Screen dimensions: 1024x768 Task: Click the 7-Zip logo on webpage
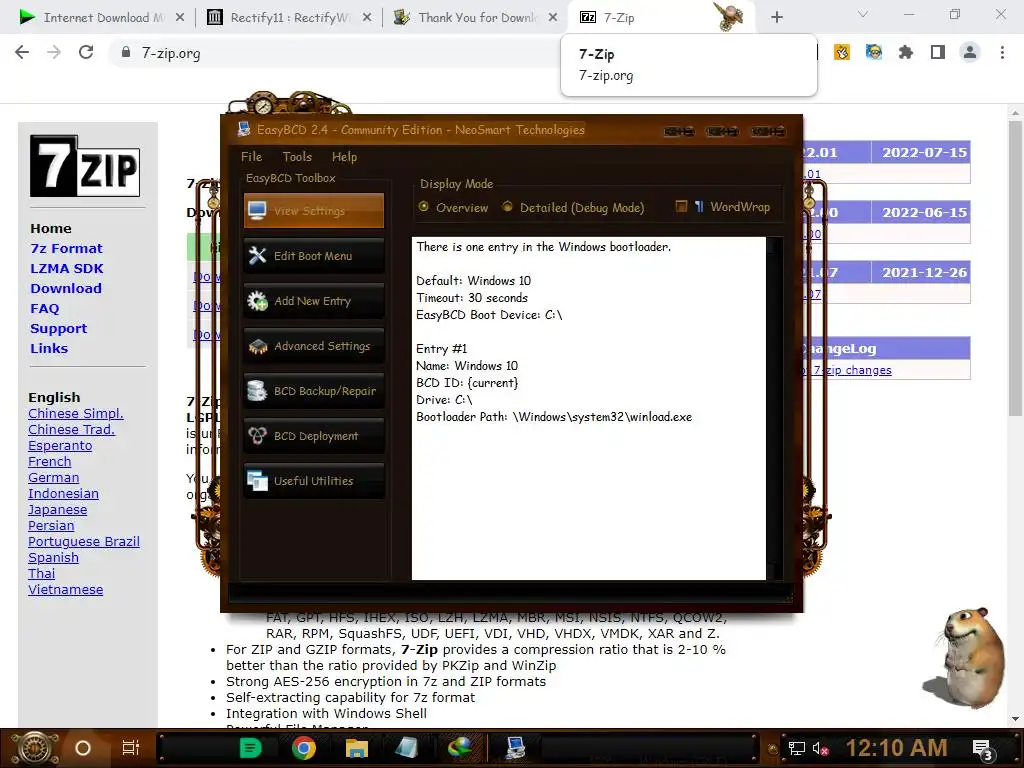(x=85, y=166)
